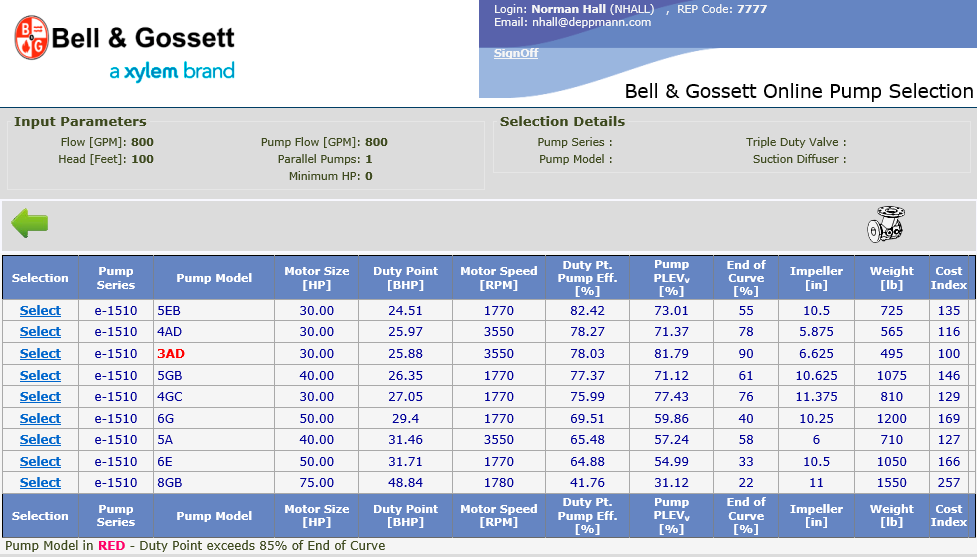Screen dimensions: 977x557
Task: Click bottom Cost Index footer header
Action: click(x=949, y=516)
